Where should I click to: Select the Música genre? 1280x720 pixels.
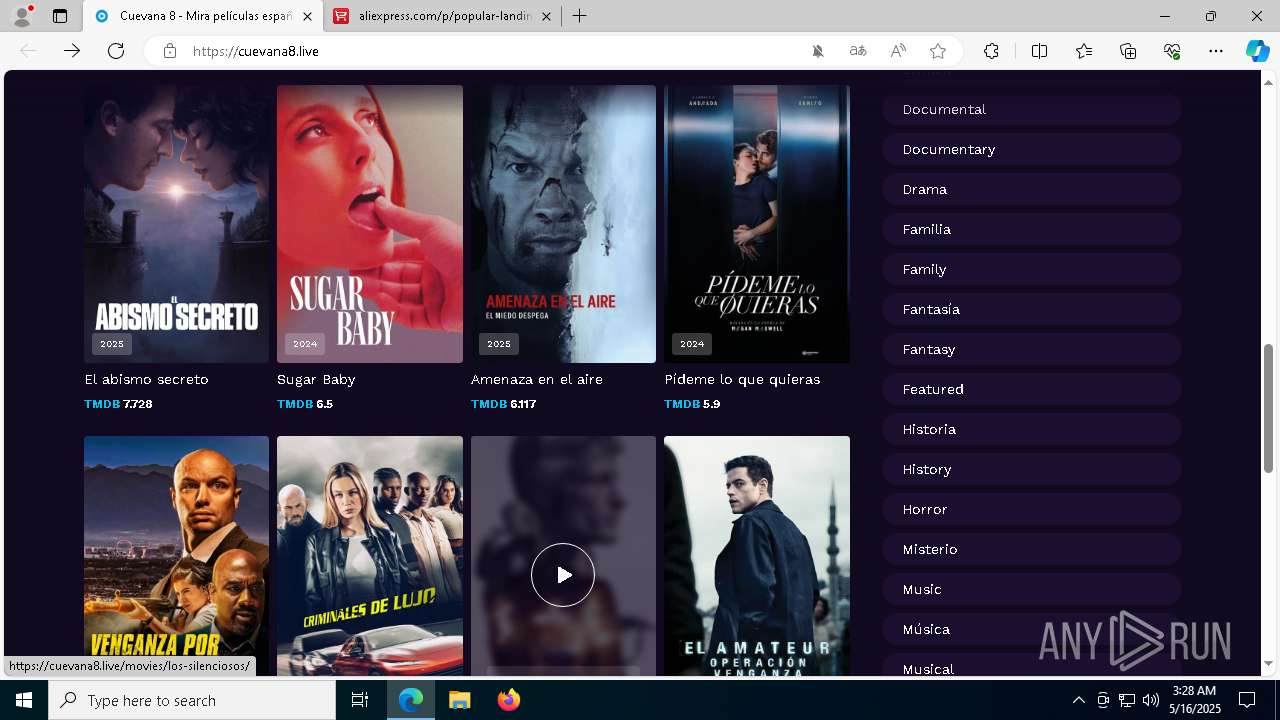coord(1032,629)
